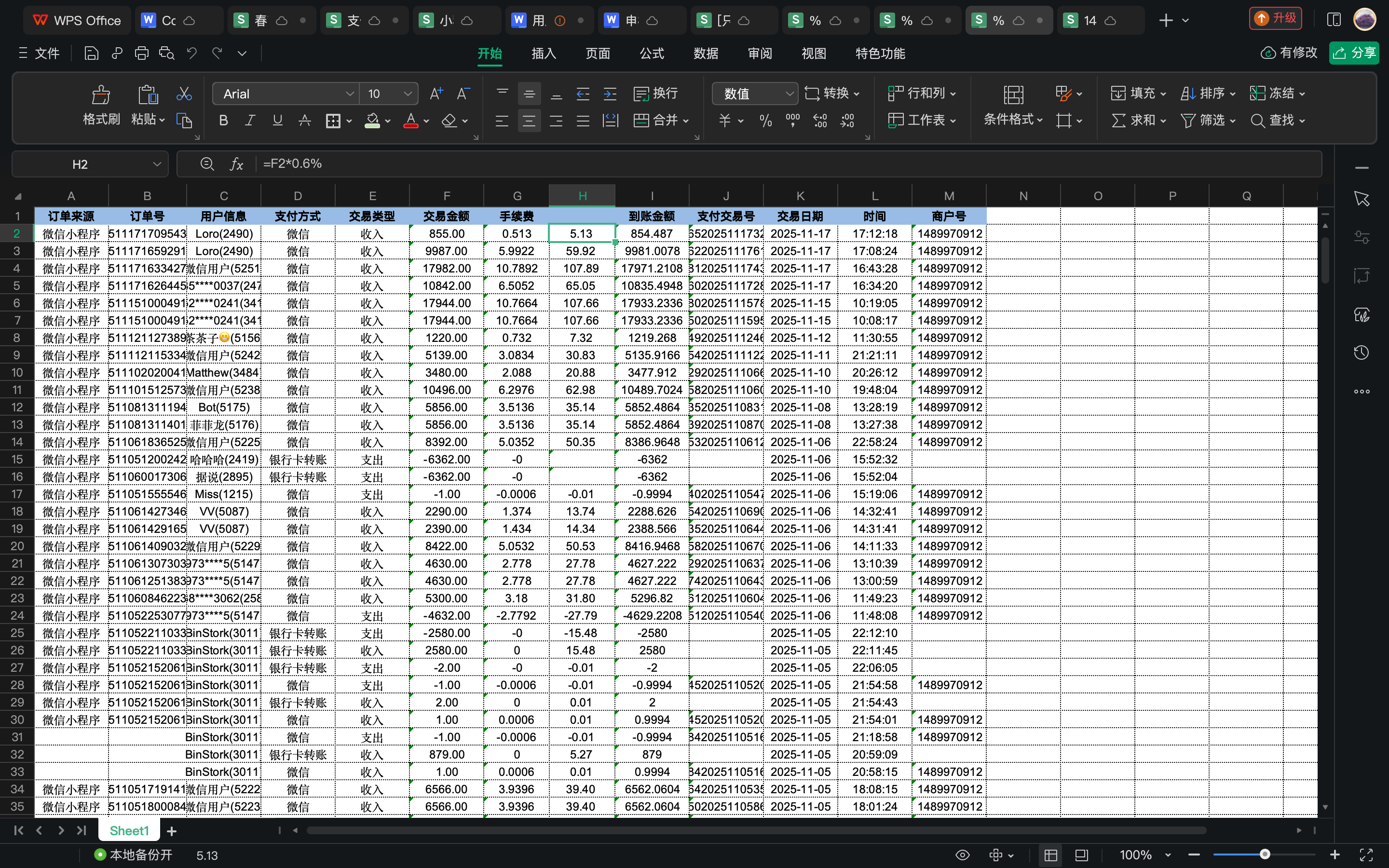Click the Undo arrow icon
The image size is (1389, 868).
point(191,54)
